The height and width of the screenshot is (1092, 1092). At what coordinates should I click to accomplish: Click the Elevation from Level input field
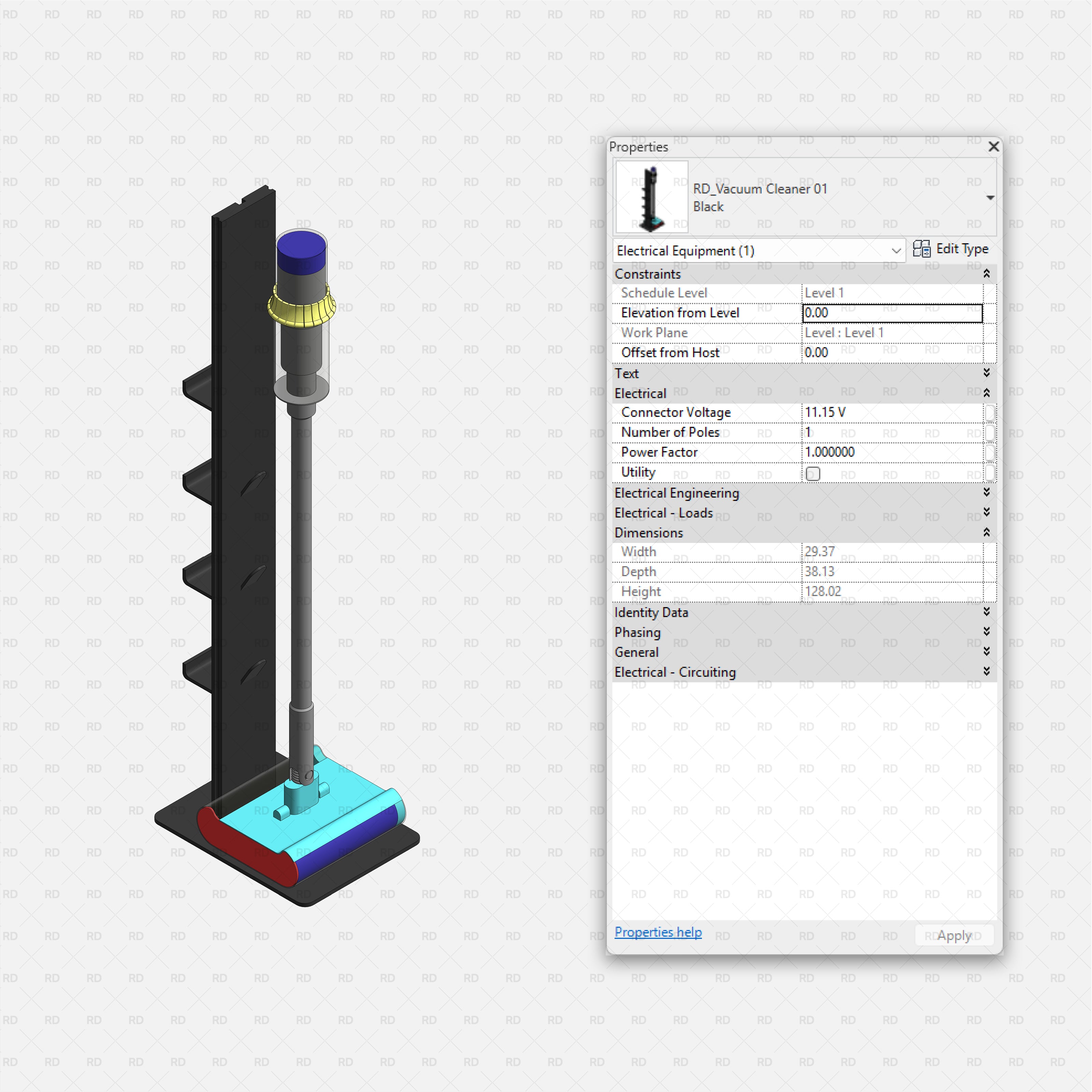892,313
